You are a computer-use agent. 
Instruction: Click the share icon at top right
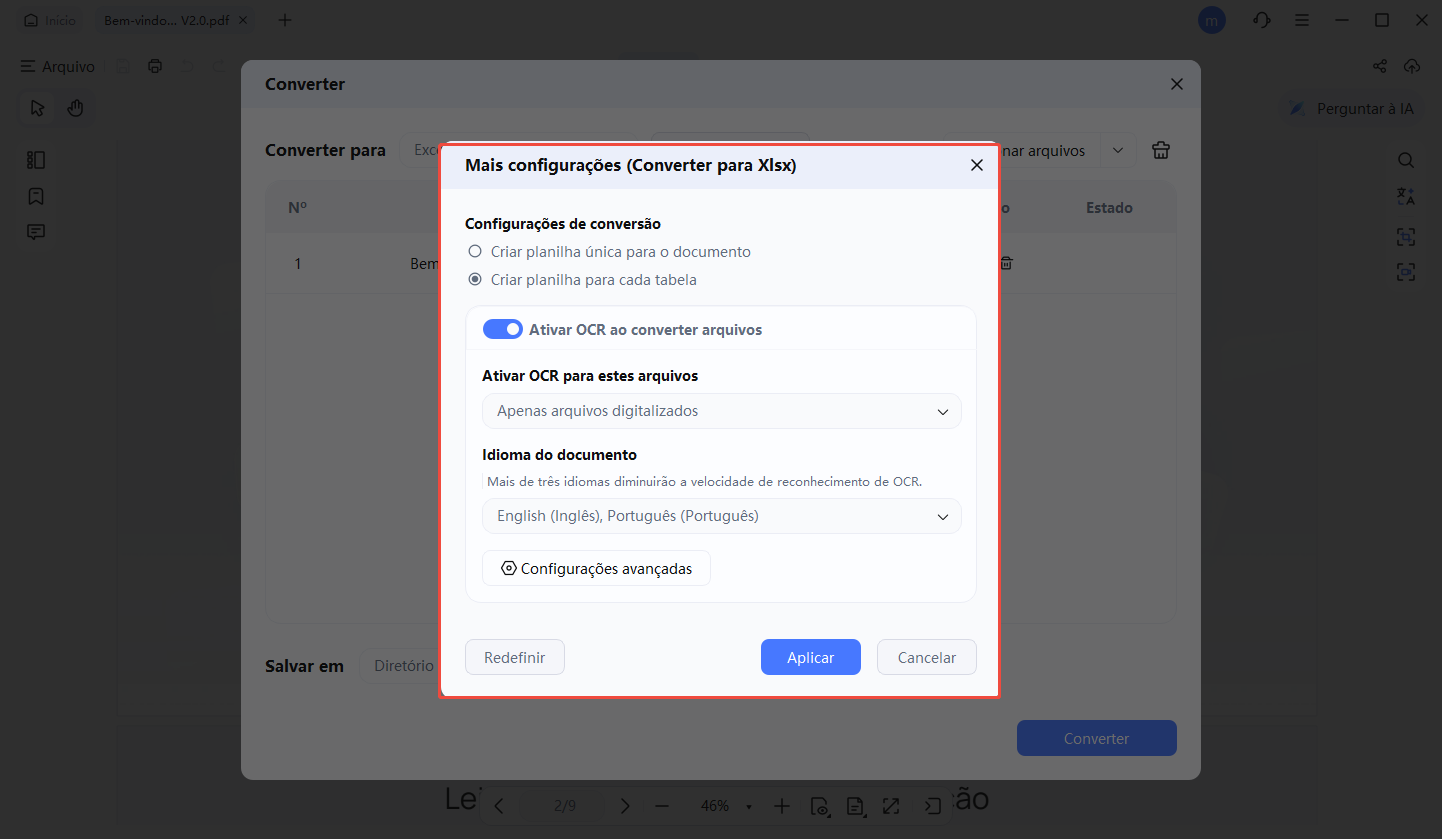point(1380,66)
